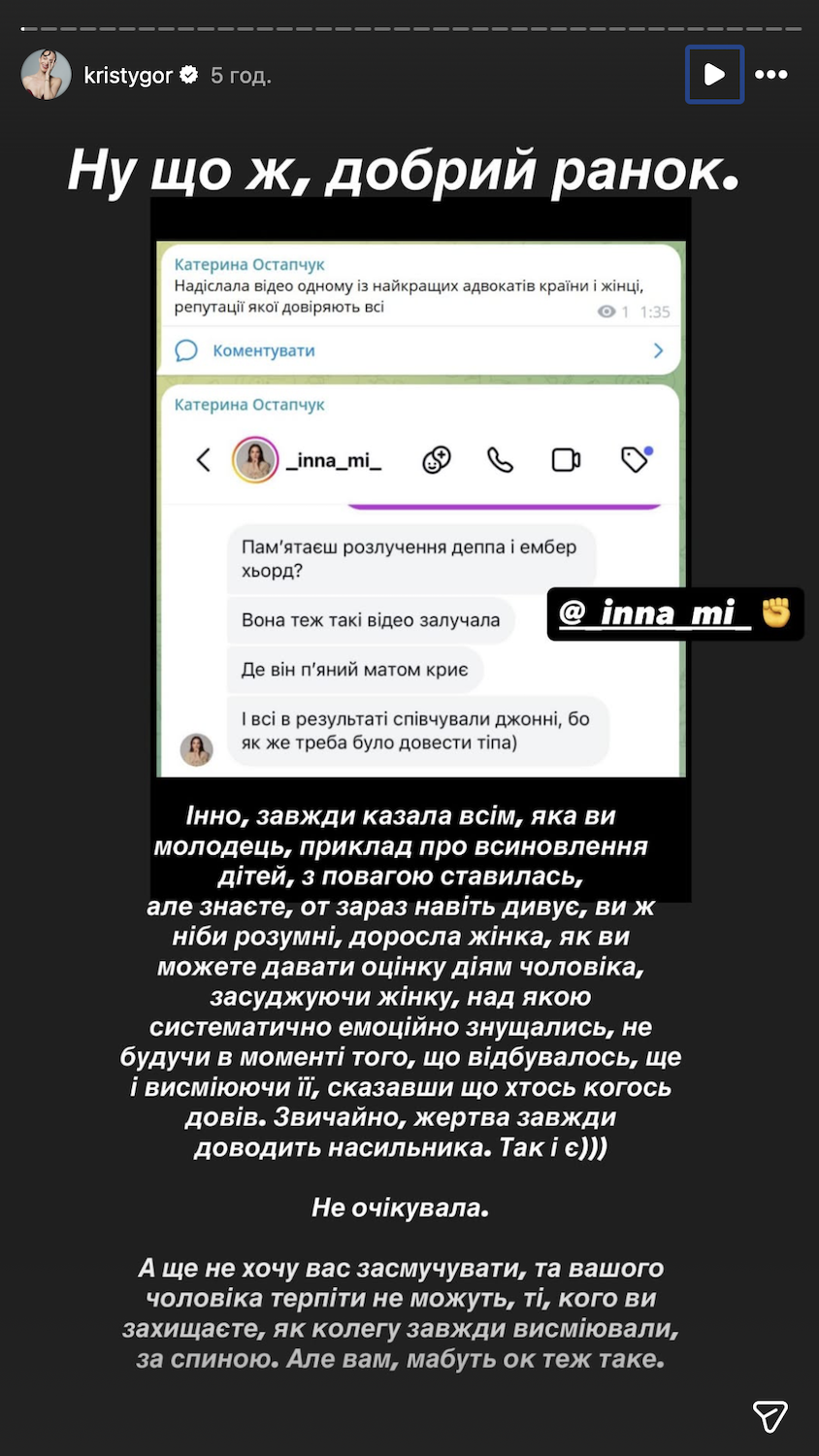Click Катерина Остапчук channel name in first post
This screenshot has width=819, height=1456.
[x=249, y=264]
